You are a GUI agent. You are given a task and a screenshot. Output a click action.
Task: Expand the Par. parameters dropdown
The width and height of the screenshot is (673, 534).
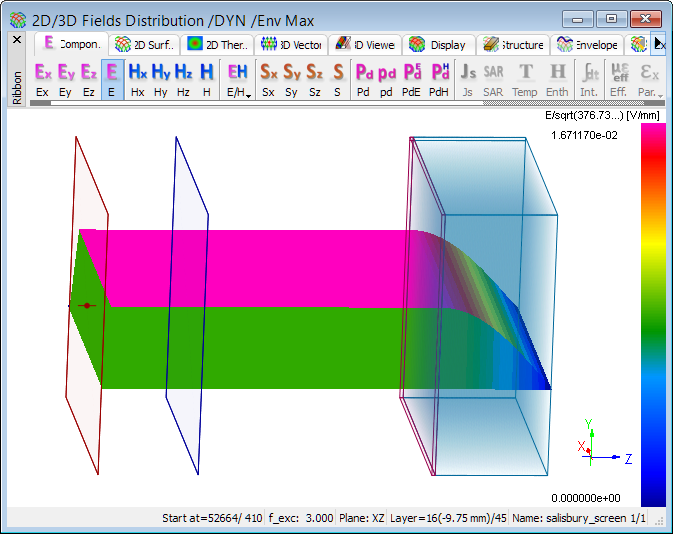click(x=650, y=79)
